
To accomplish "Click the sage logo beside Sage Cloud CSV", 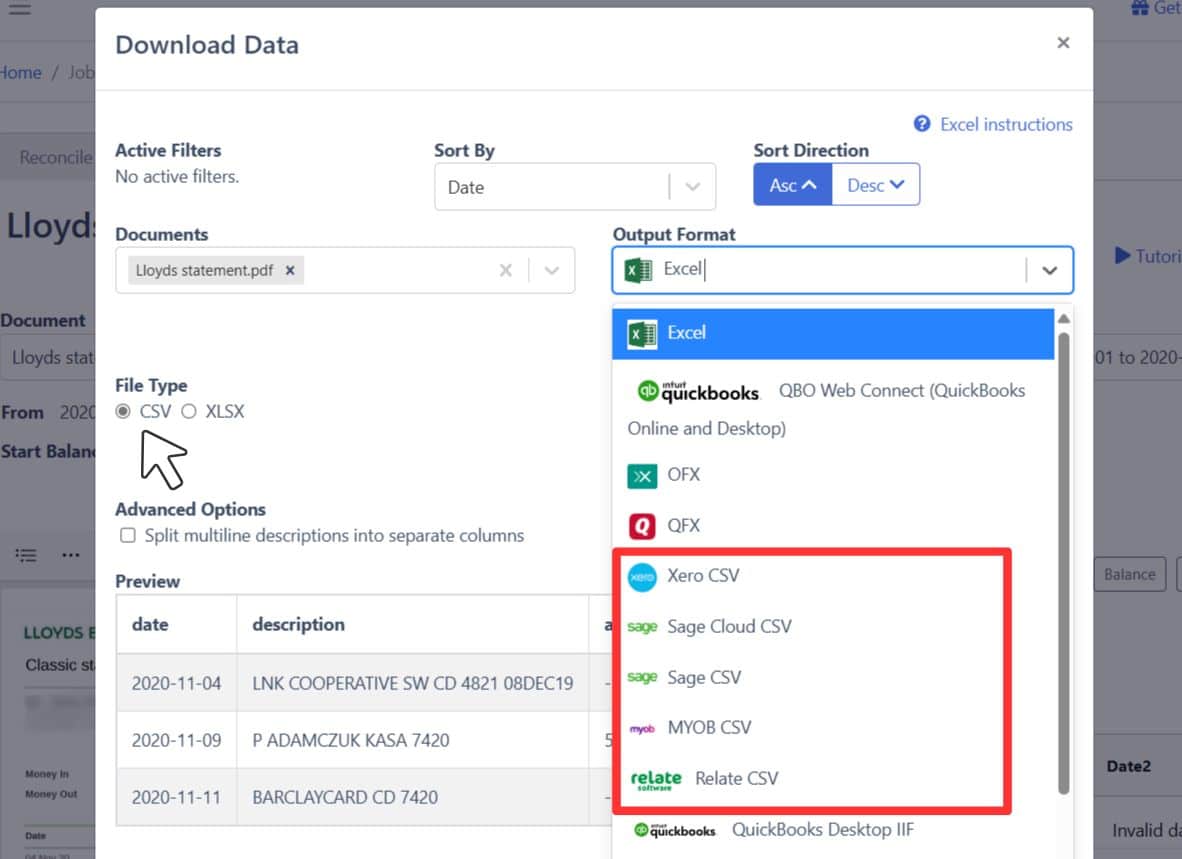I will tap(642, 627).
